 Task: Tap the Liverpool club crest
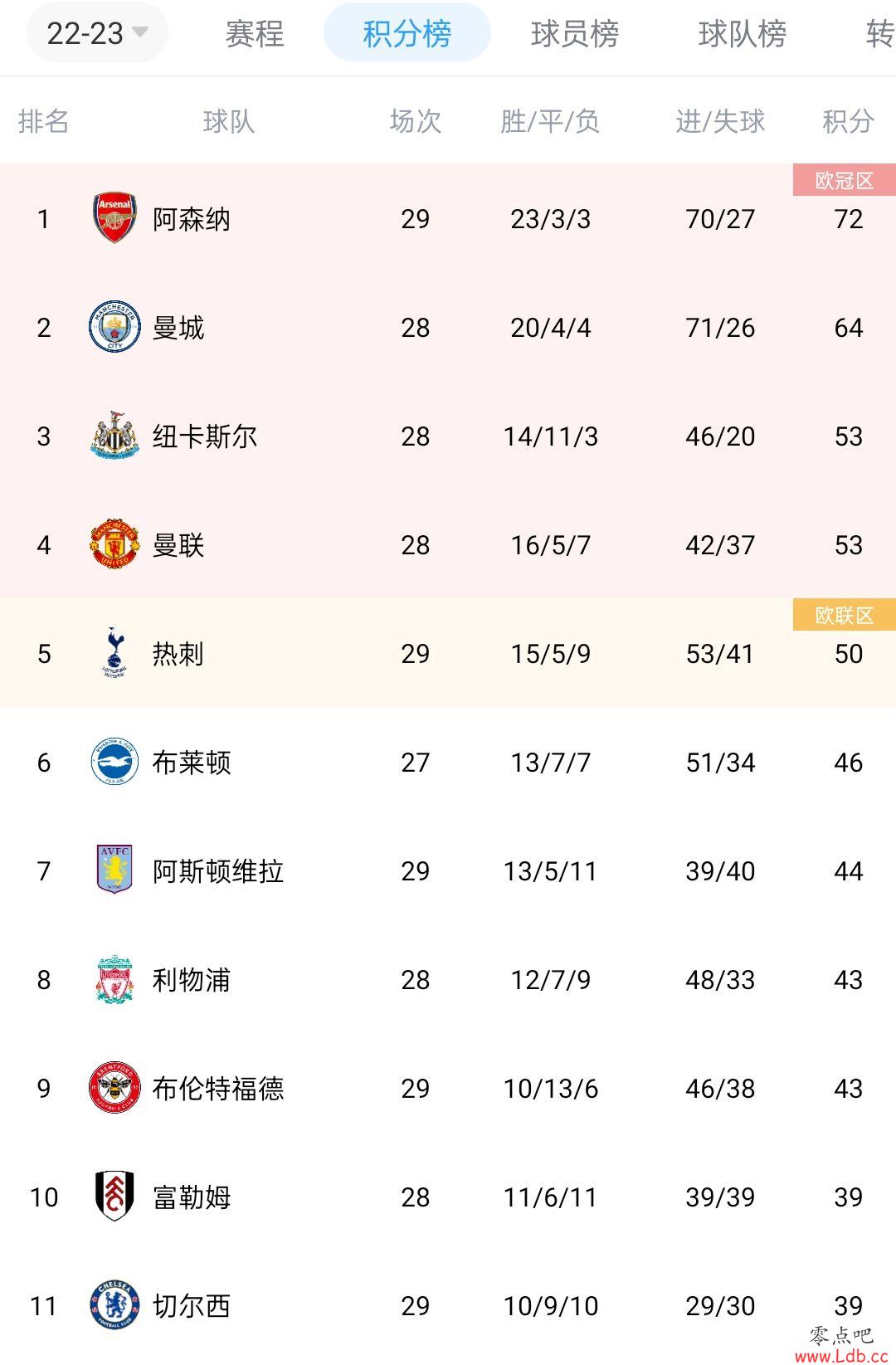[114, 979]
